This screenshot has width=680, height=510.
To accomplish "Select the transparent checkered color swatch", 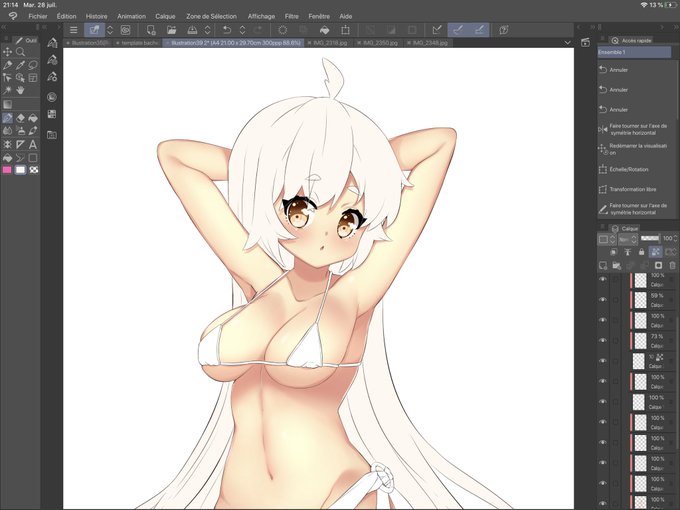I will tap(33, 170).
